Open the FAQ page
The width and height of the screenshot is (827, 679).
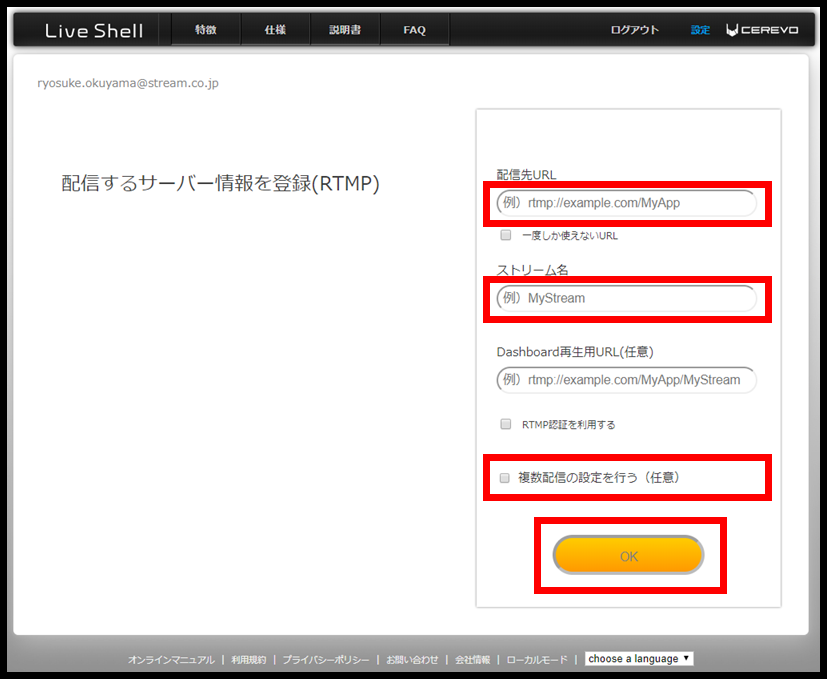[x=414, y=29]
